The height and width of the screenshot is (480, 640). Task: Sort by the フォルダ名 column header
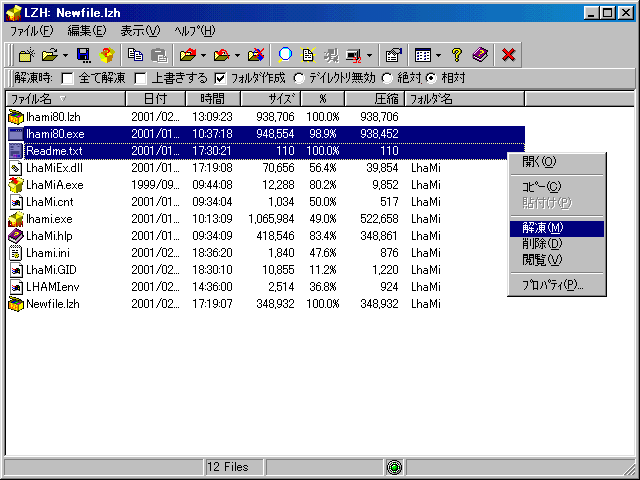tap(464, 99)
